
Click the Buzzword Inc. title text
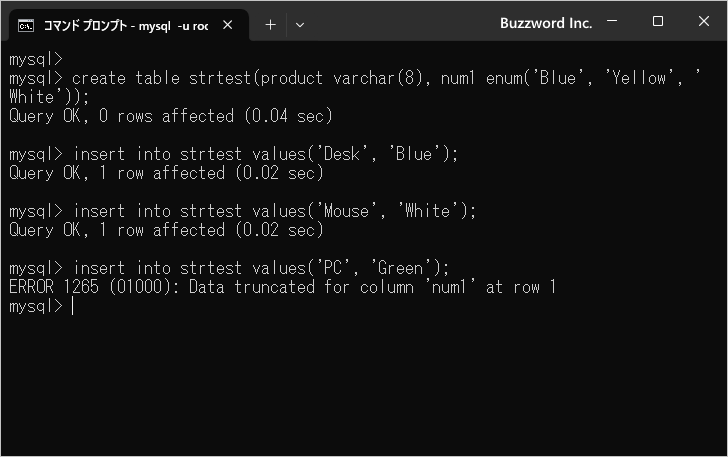click(546, 23)
